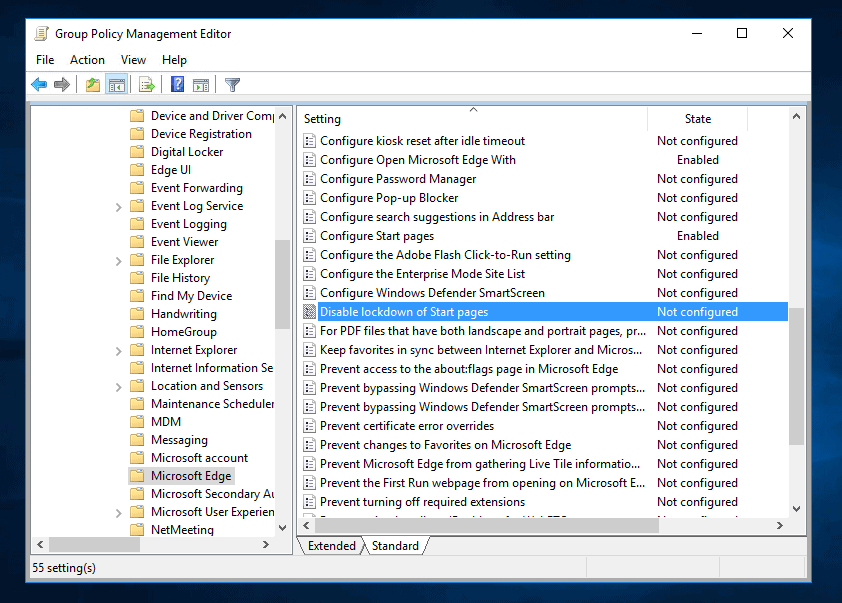This screenshot has height=603, width=842.
Task: Click the folder icon beside MDM
Action: pyautogui.click(x=137, y=422)
